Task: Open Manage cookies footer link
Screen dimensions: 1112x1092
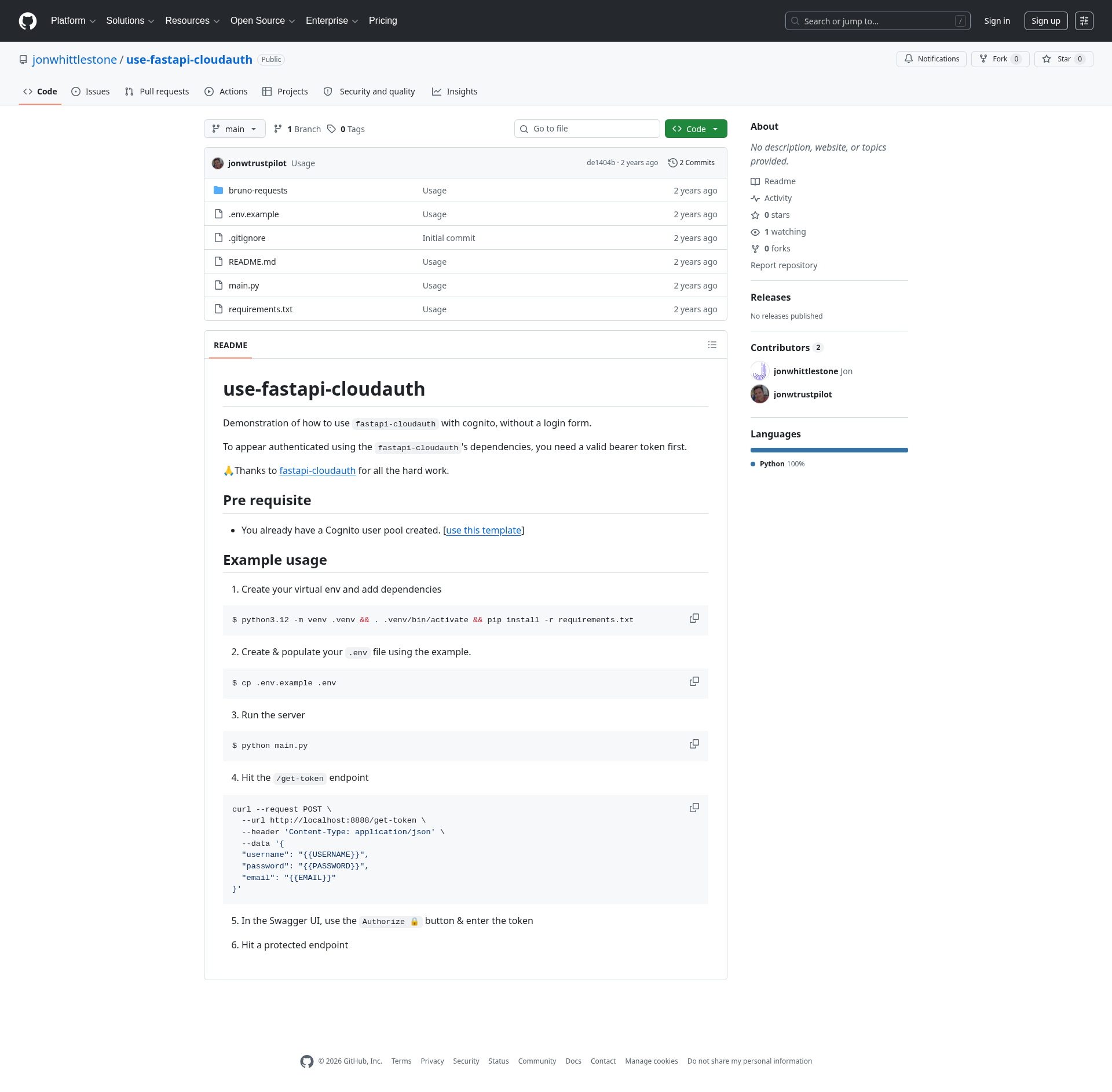Action: coord(651,1061)
